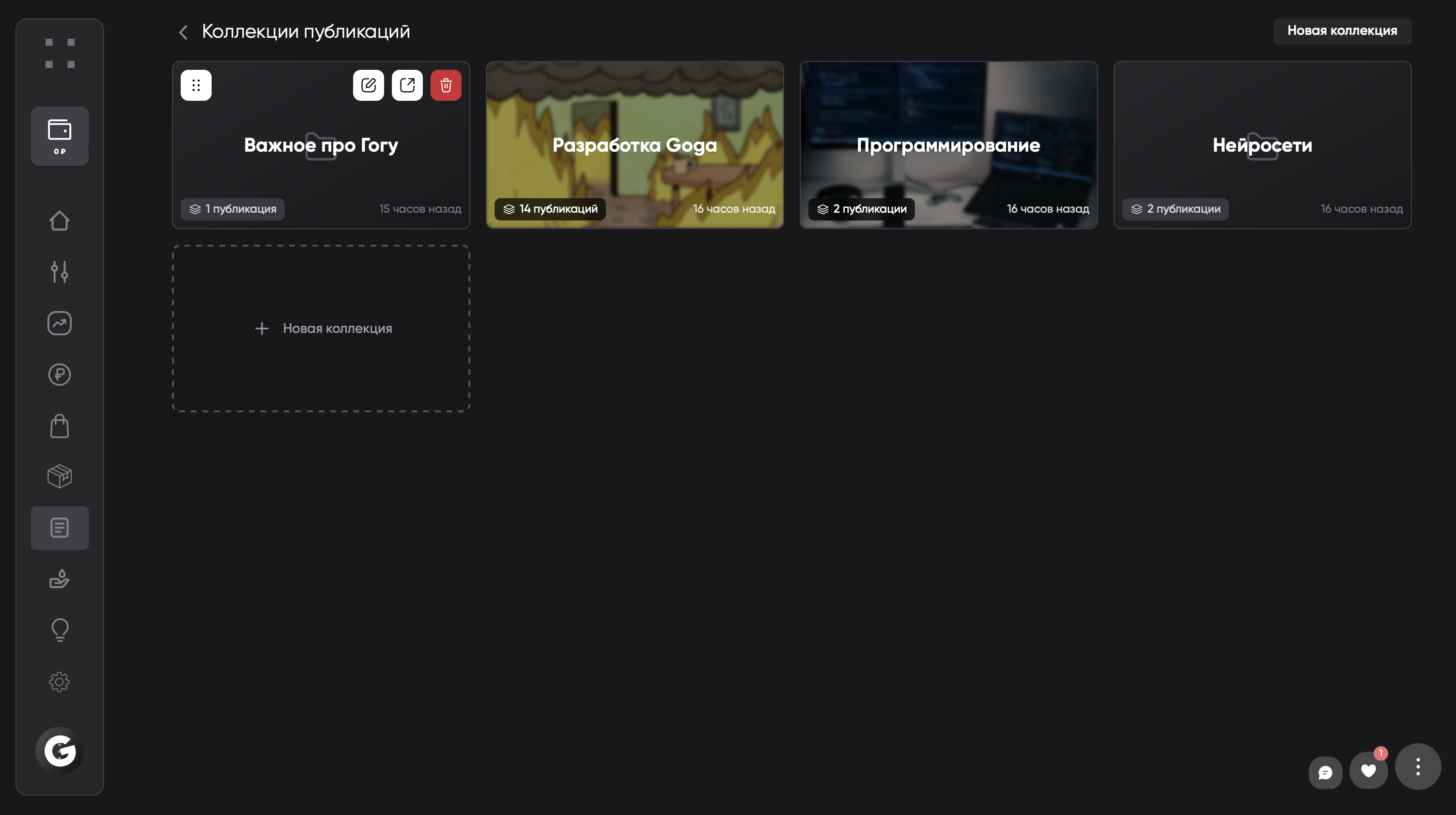Open the lightbulb ideas icon in sidebar

click(x=60, y=629)
